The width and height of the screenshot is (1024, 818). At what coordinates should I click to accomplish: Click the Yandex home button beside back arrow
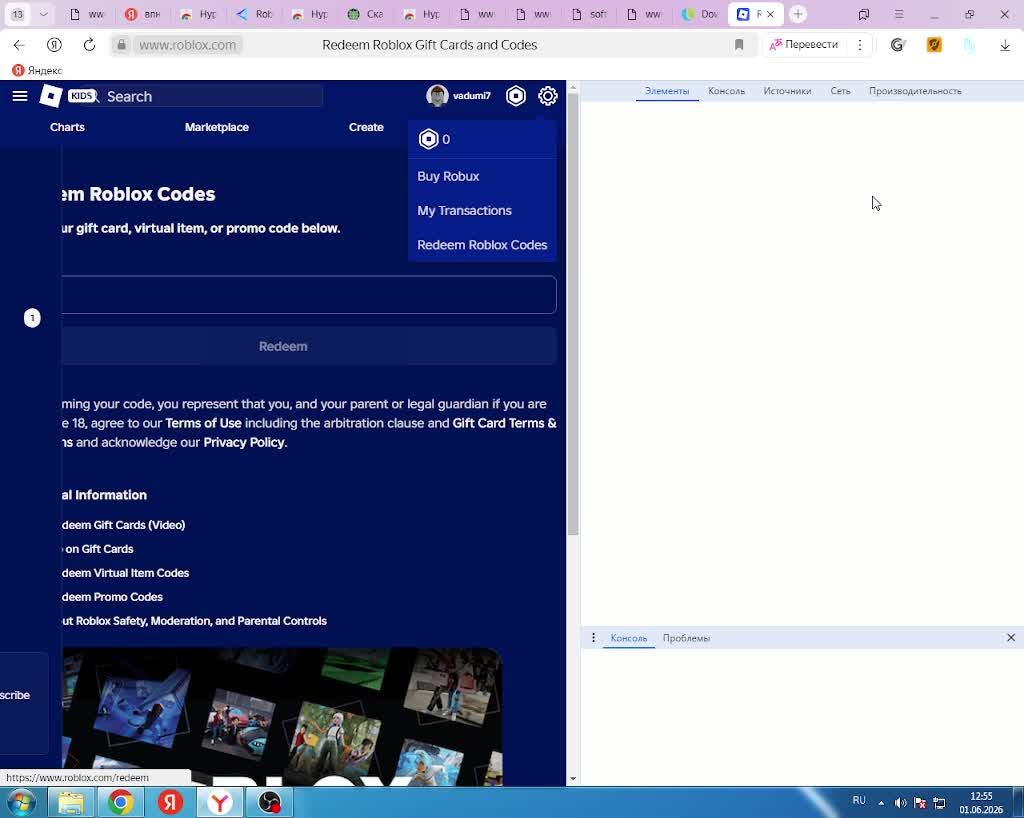tap(54, 45)
